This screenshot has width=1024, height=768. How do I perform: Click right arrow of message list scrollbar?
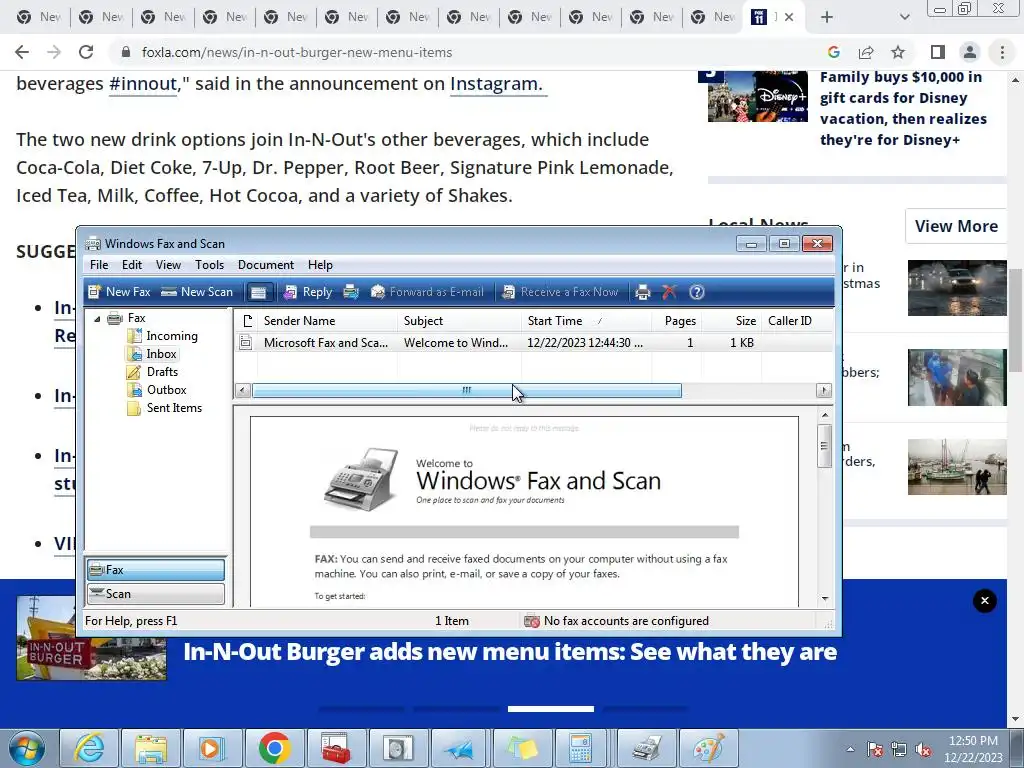pyautogui.click(x=824, y=391)
